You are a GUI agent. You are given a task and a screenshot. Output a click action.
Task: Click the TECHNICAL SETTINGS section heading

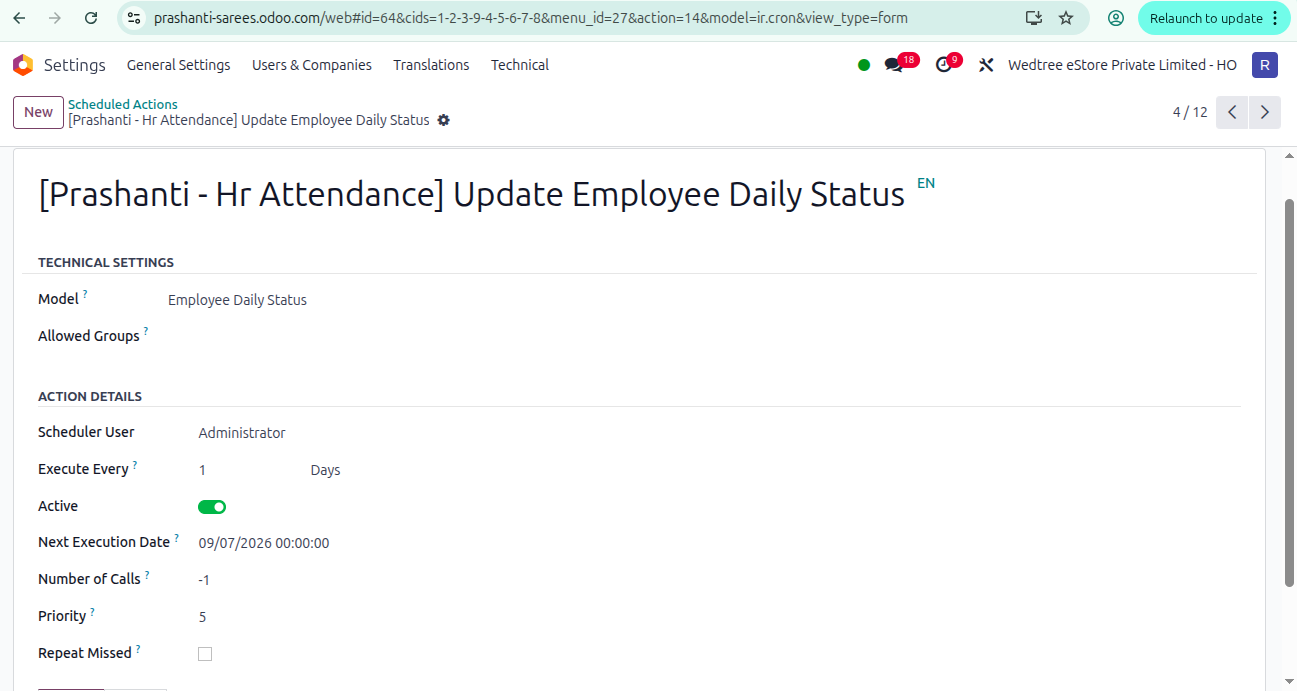click(106, 262)
